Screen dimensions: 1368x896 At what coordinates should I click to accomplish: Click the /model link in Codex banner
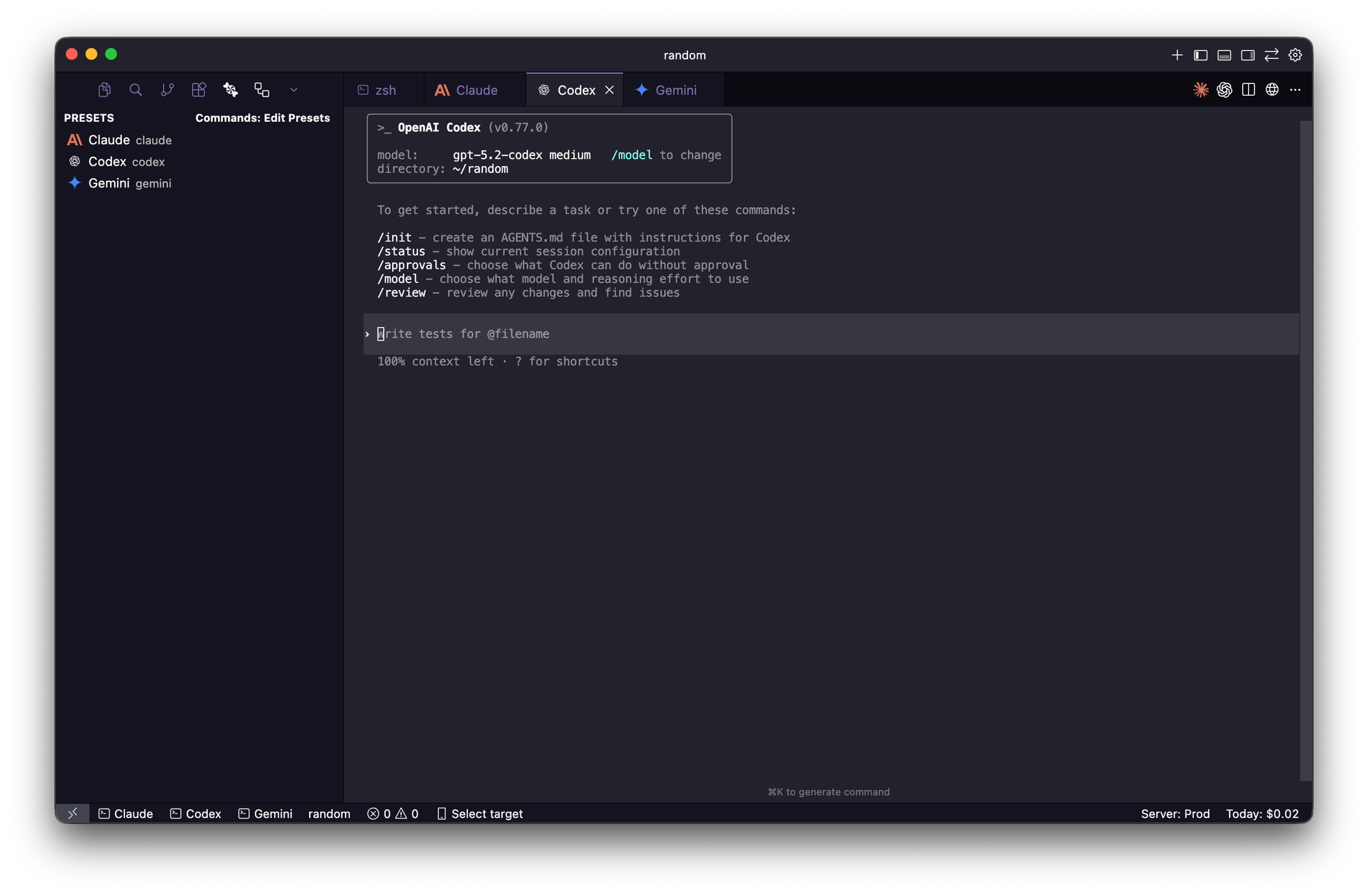tap(632, 155)
